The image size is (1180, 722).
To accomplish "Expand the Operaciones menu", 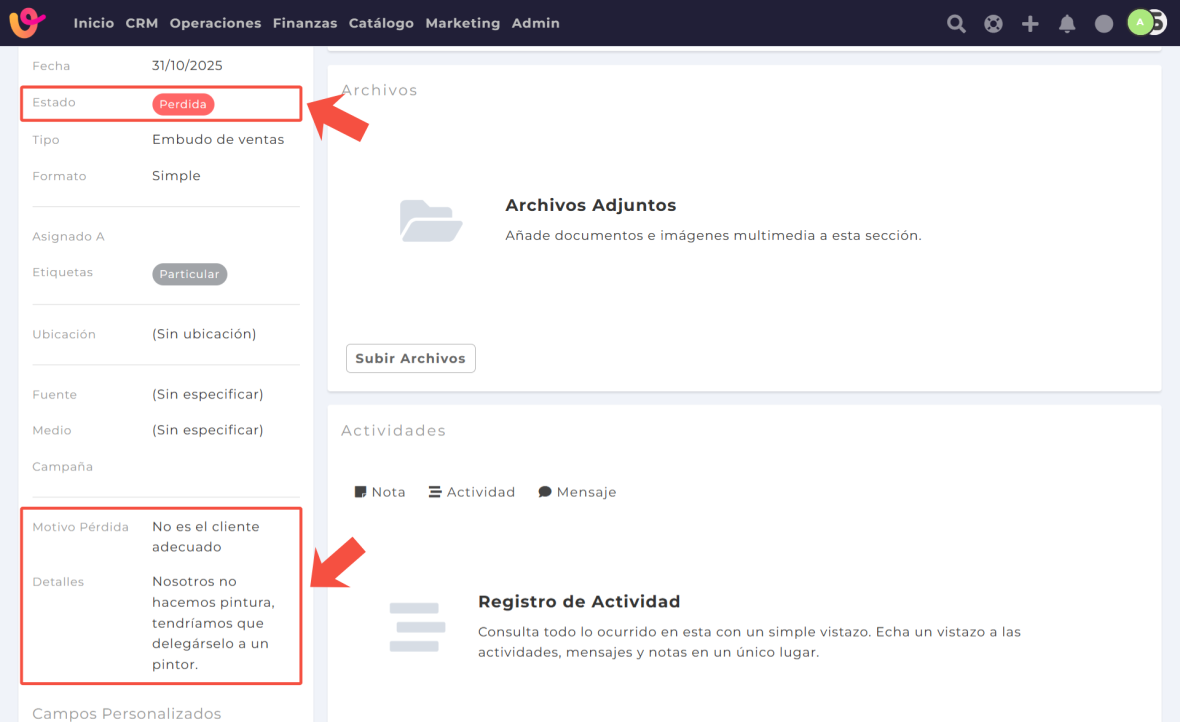I will click(x=215, y=23).
